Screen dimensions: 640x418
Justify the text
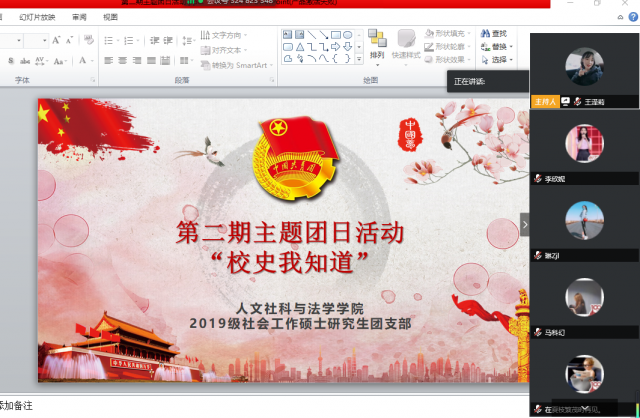[x=151, y=60]
